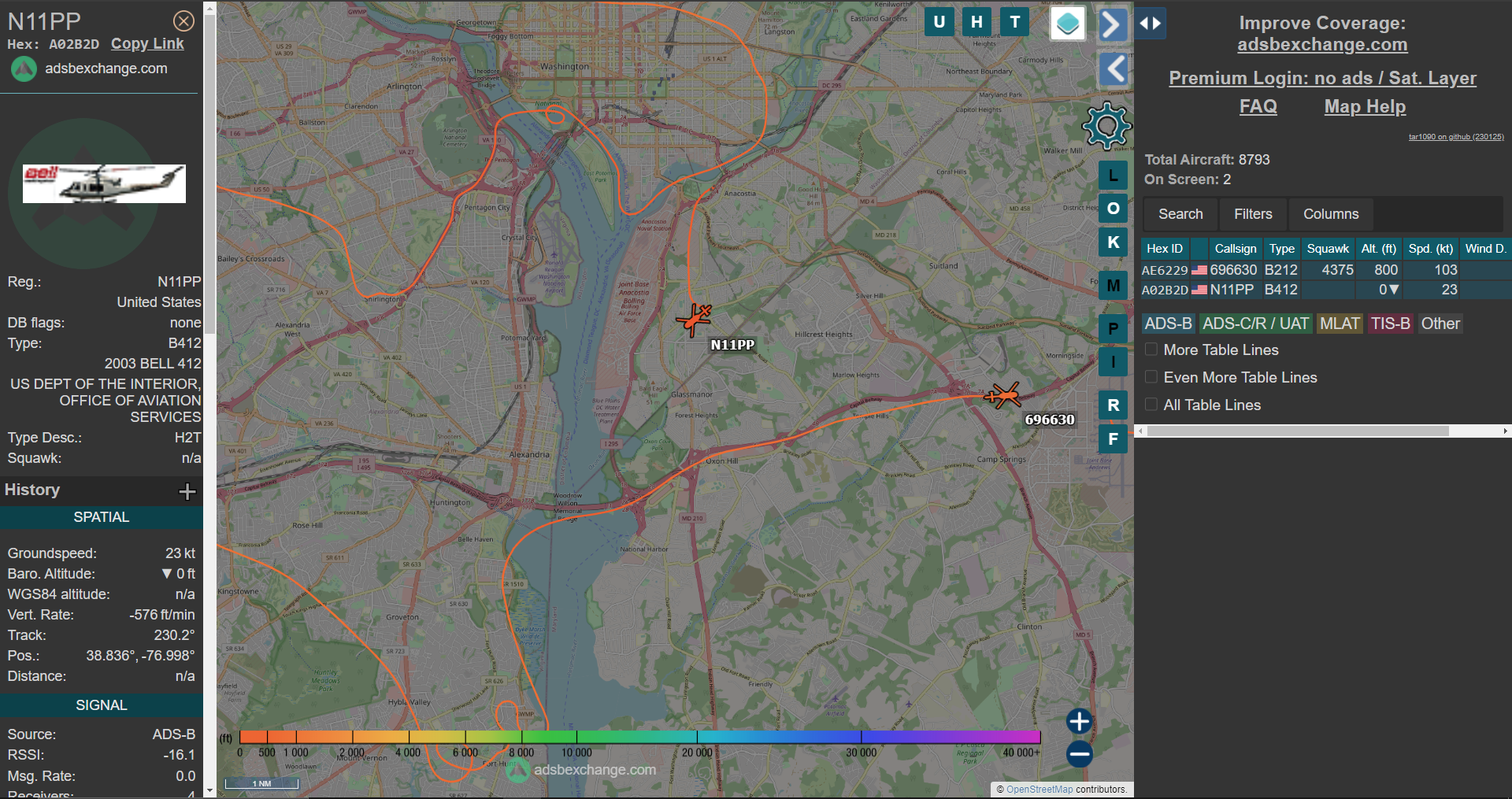Click the right-arrow button above the map

1113,24
